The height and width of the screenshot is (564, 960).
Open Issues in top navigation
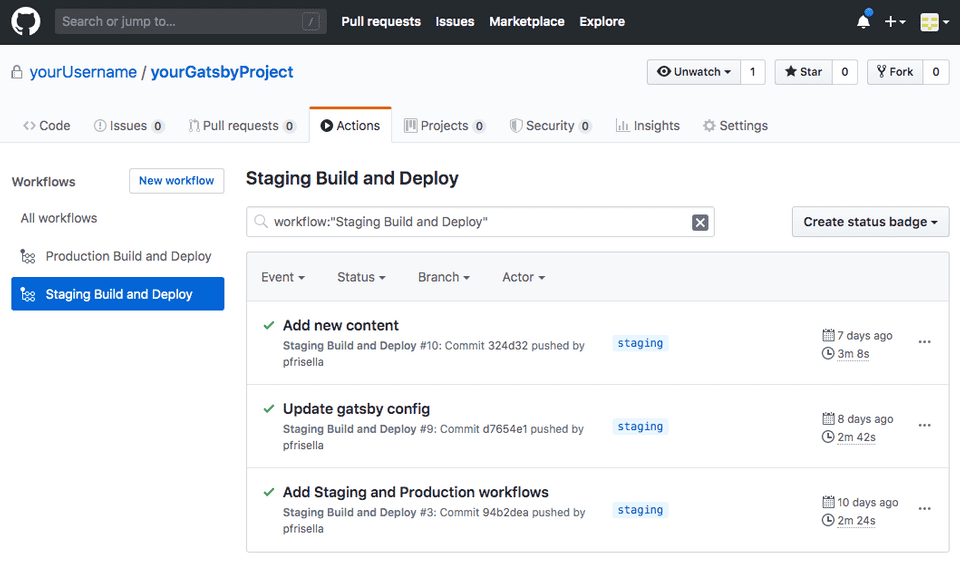454,21
